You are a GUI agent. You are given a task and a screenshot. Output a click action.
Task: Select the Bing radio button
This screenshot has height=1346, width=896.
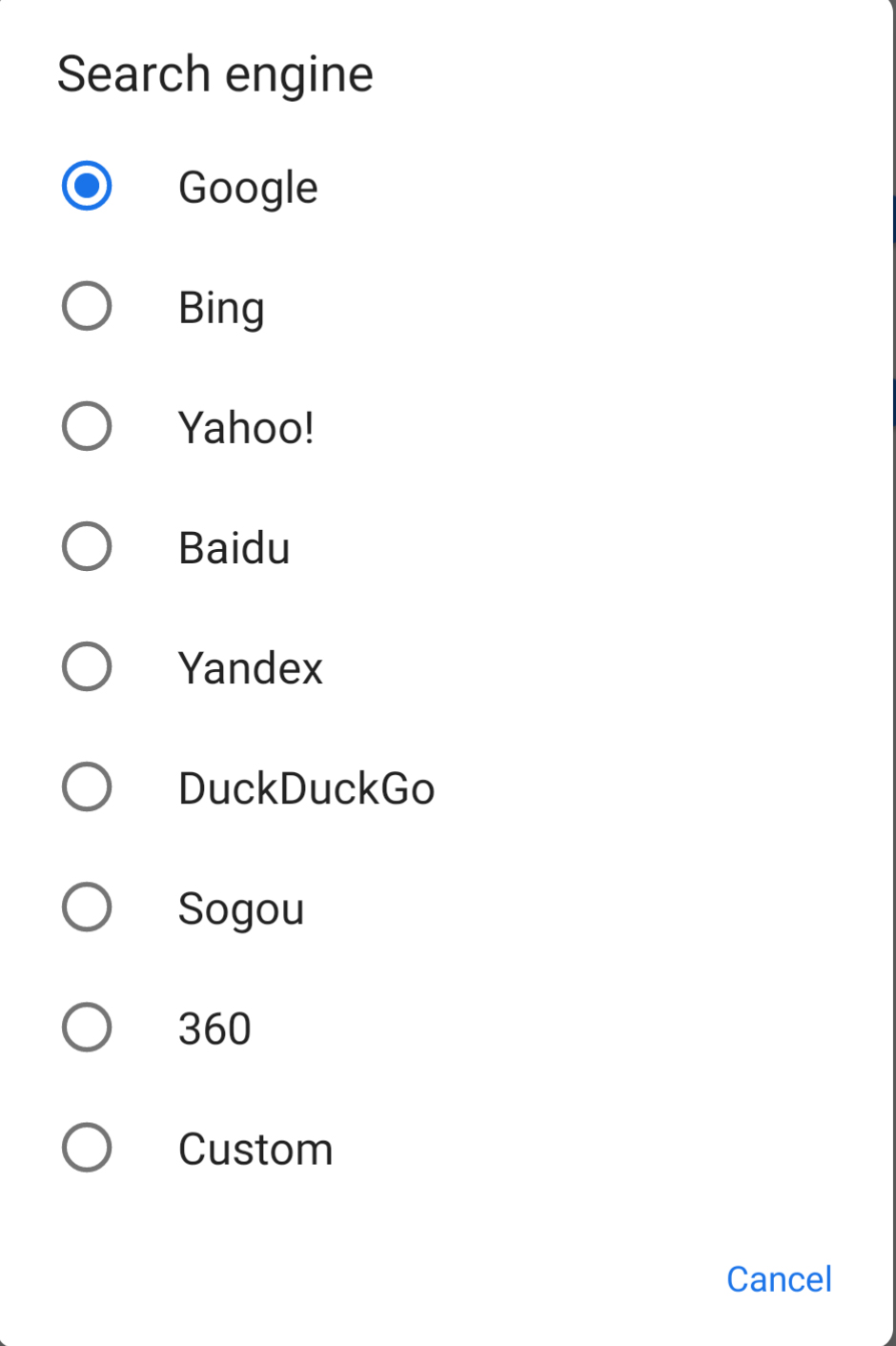tap(87, 307)
